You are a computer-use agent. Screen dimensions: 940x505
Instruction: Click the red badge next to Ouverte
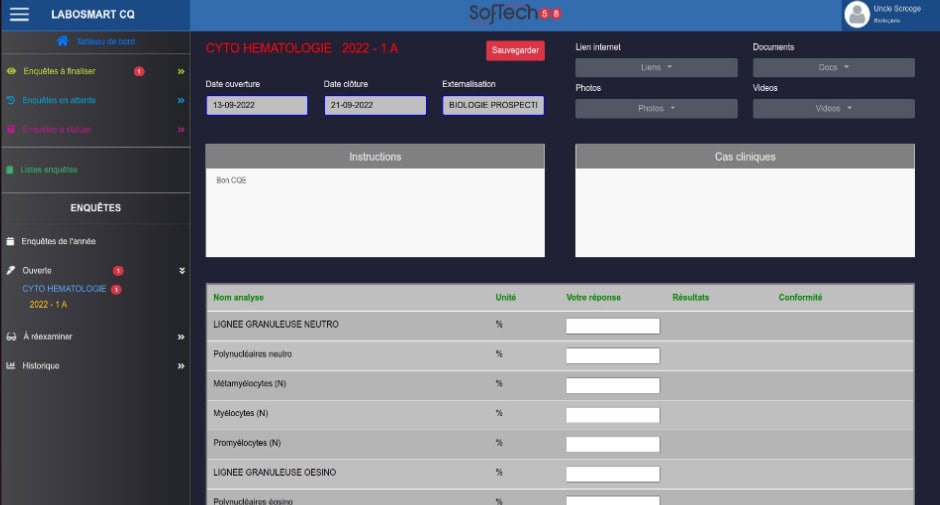point(118,270)
